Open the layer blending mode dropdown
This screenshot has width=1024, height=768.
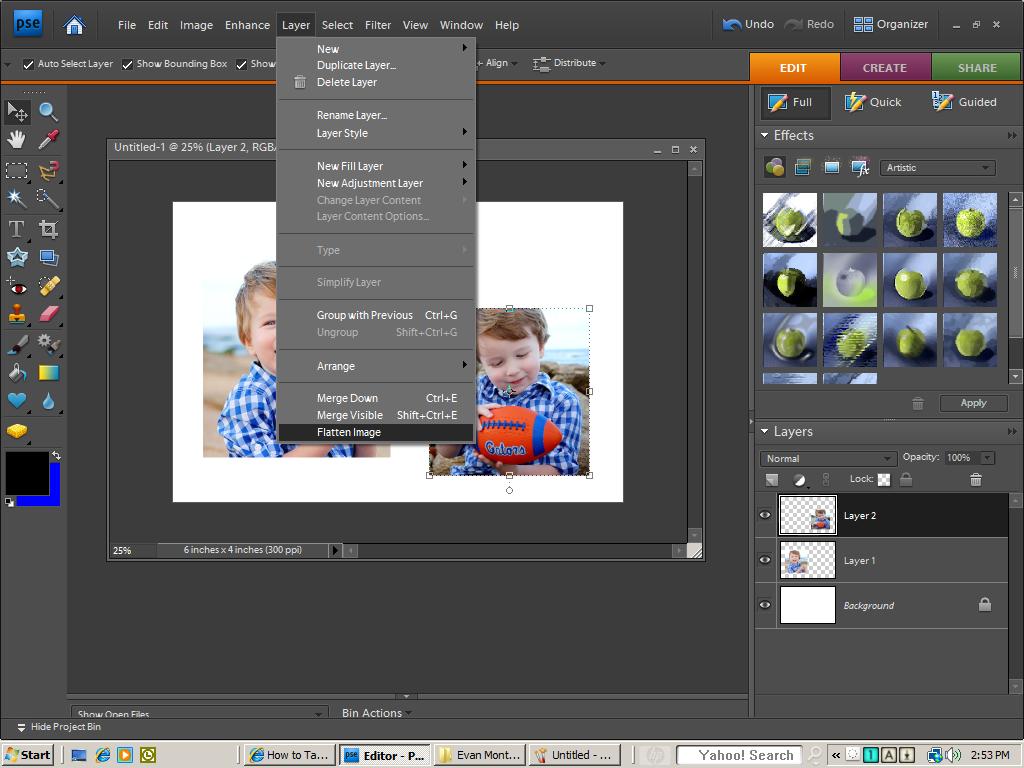pyautogui.click(x=827, y=457)
